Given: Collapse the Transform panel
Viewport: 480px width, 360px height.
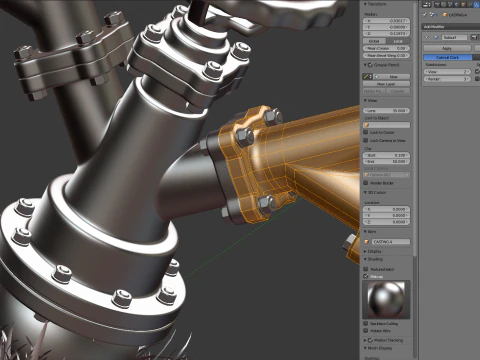Looking at the screenshot, I should coord(365,4).
